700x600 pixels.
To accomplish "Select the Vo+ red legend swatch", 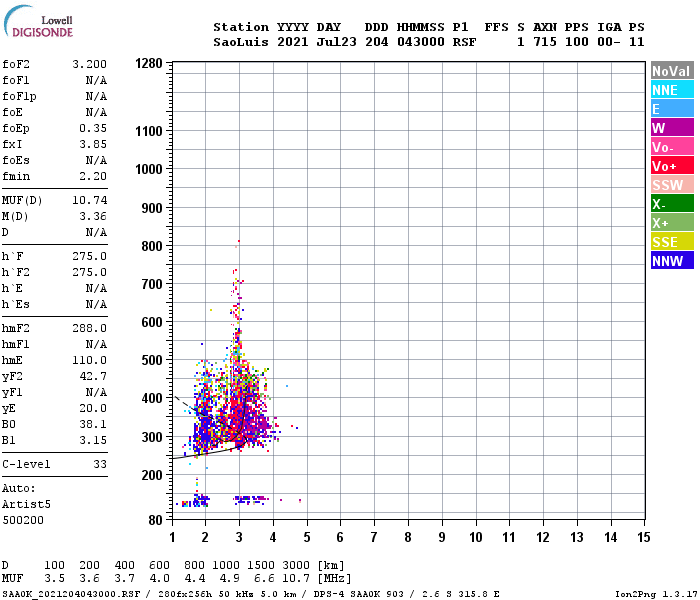I will (x=672, y=166).
